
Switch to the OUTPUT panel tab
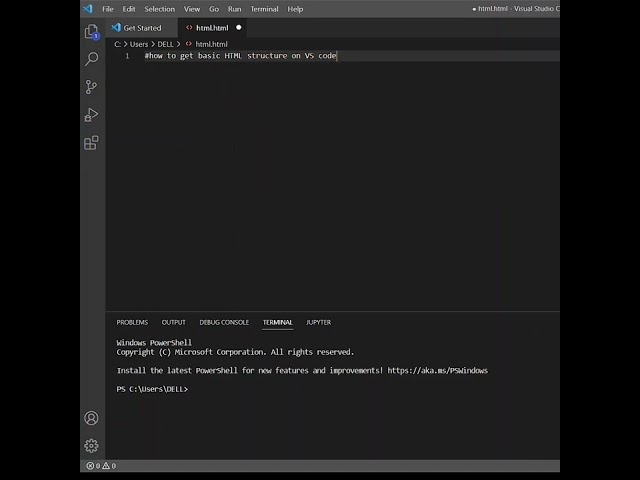[x=173, y=322]
